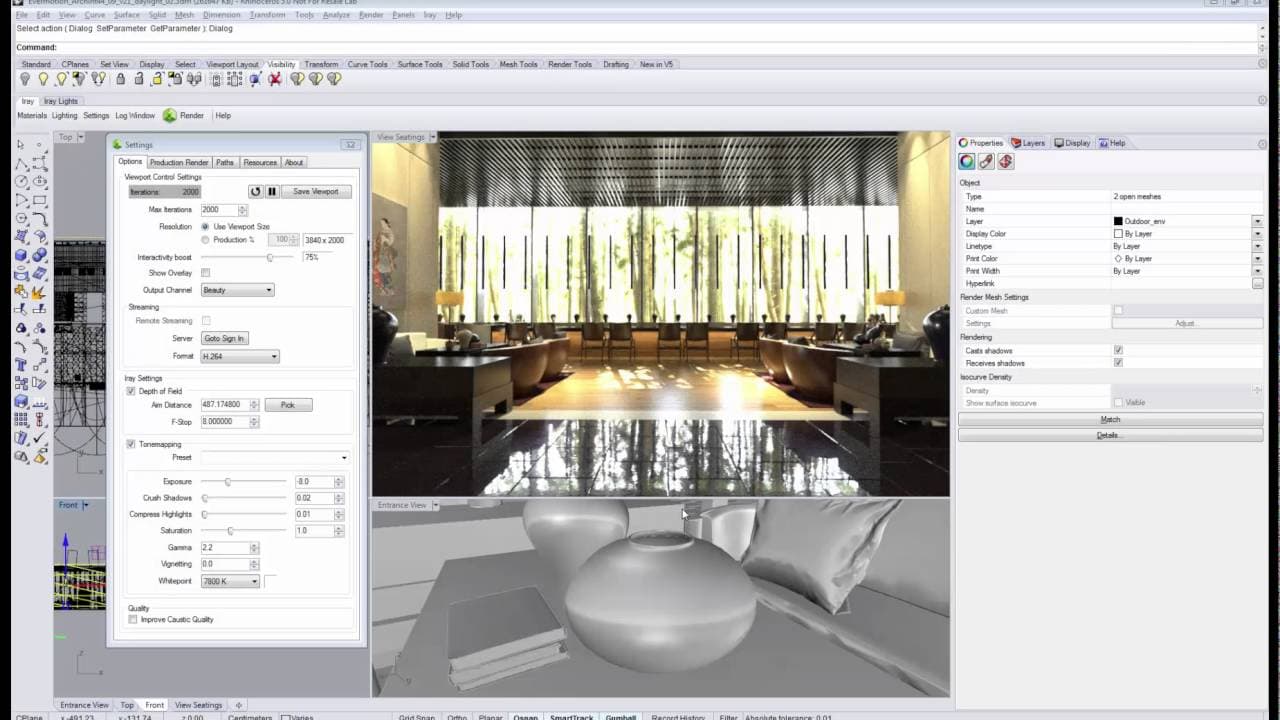Open the Curve Tools toolbar tab

tap(367, 64)
